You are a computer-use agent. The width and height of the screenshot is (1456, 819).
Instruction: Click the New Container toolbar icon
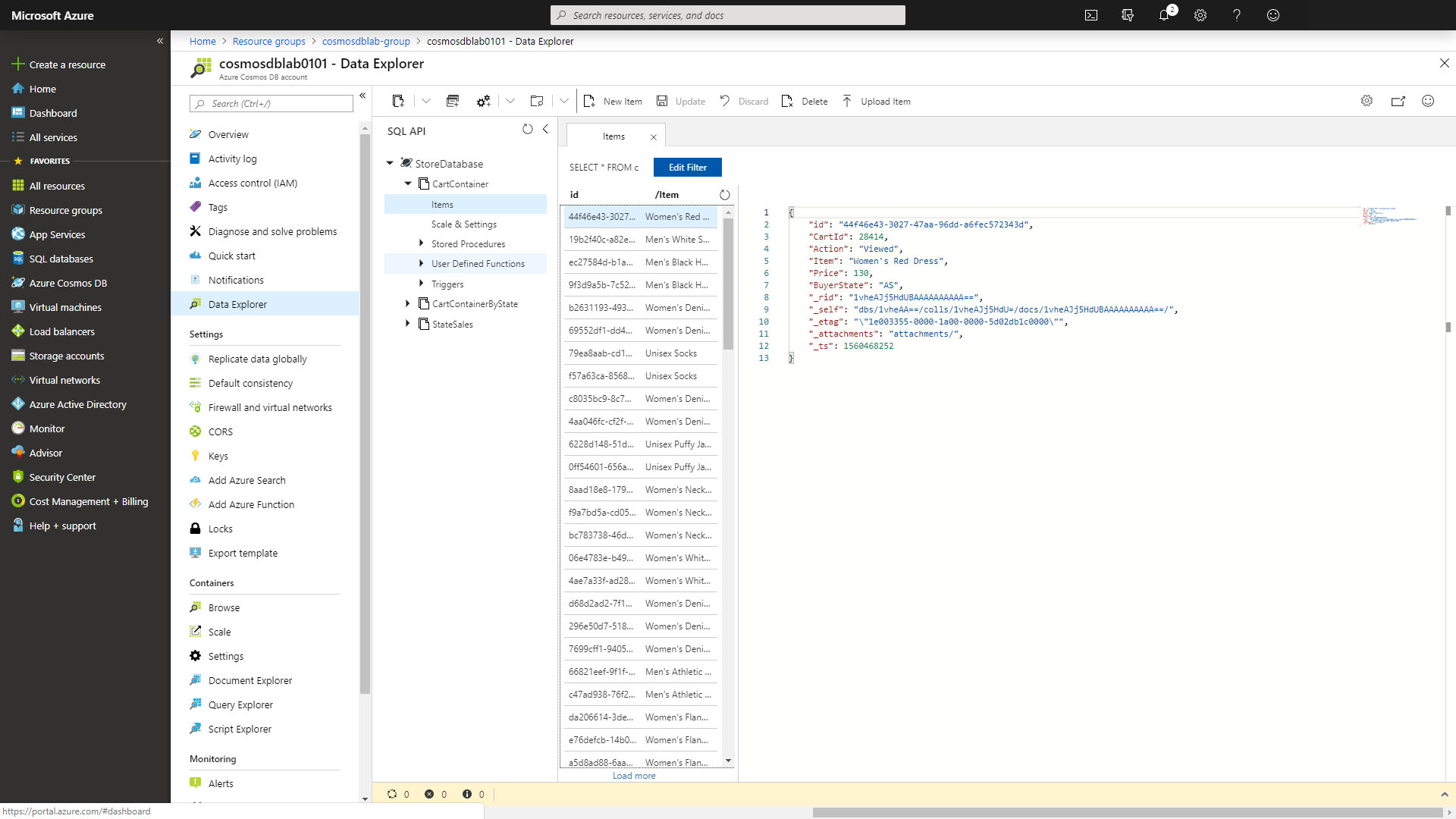[398, 101]
